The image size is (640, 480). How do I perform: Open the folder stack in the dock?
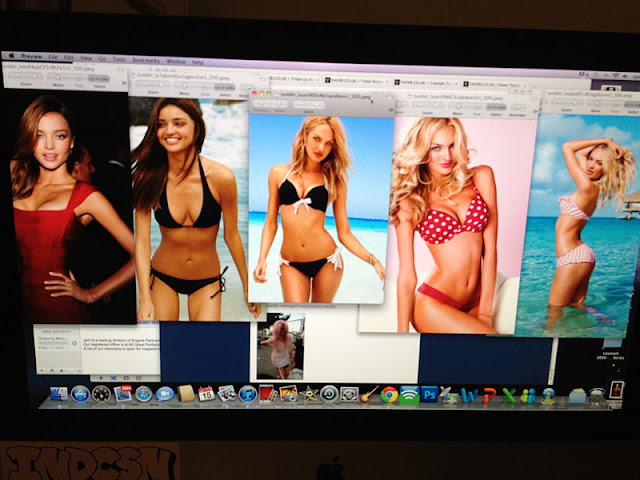[577, 396]
